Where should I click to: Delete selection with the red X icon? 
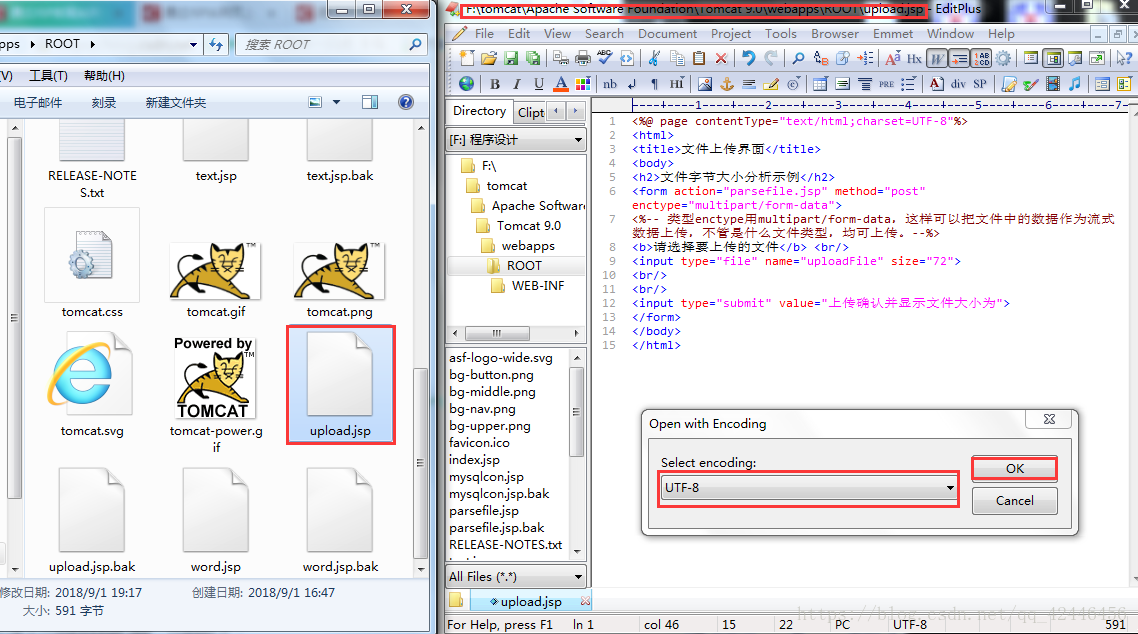721,58
